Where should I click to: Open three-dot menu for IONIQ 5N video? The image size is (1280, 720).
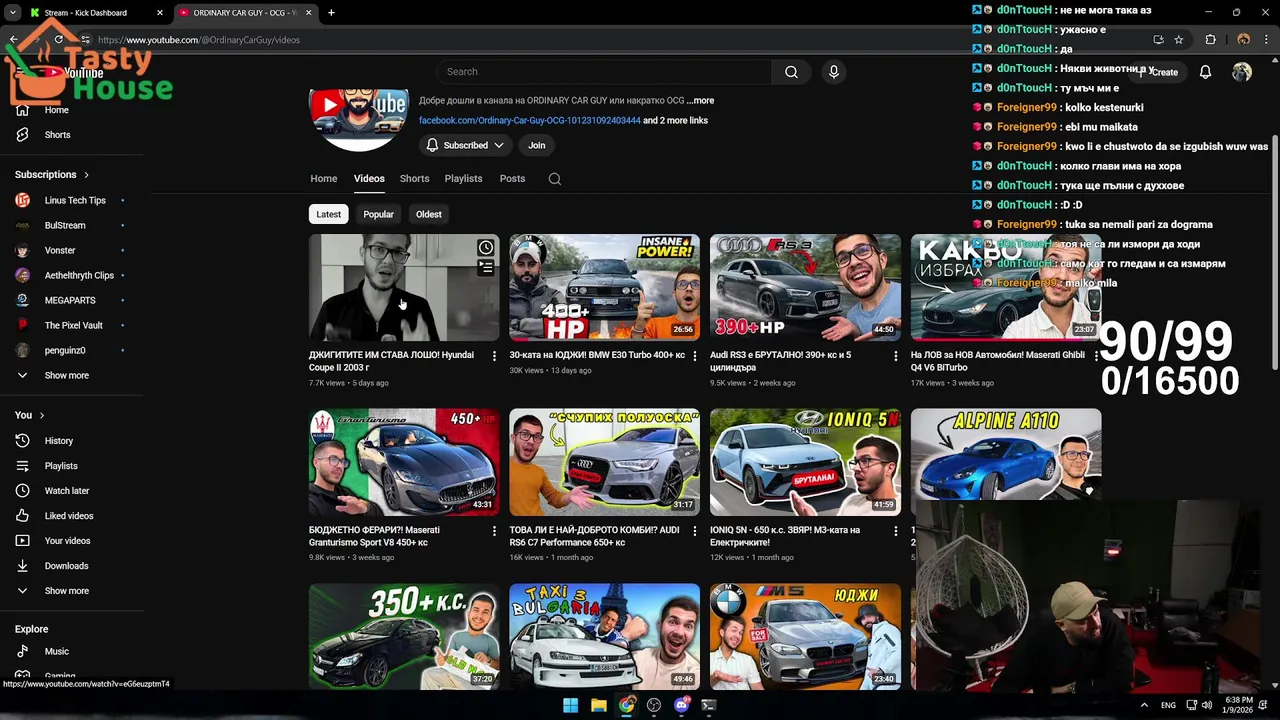click(895, 531)
